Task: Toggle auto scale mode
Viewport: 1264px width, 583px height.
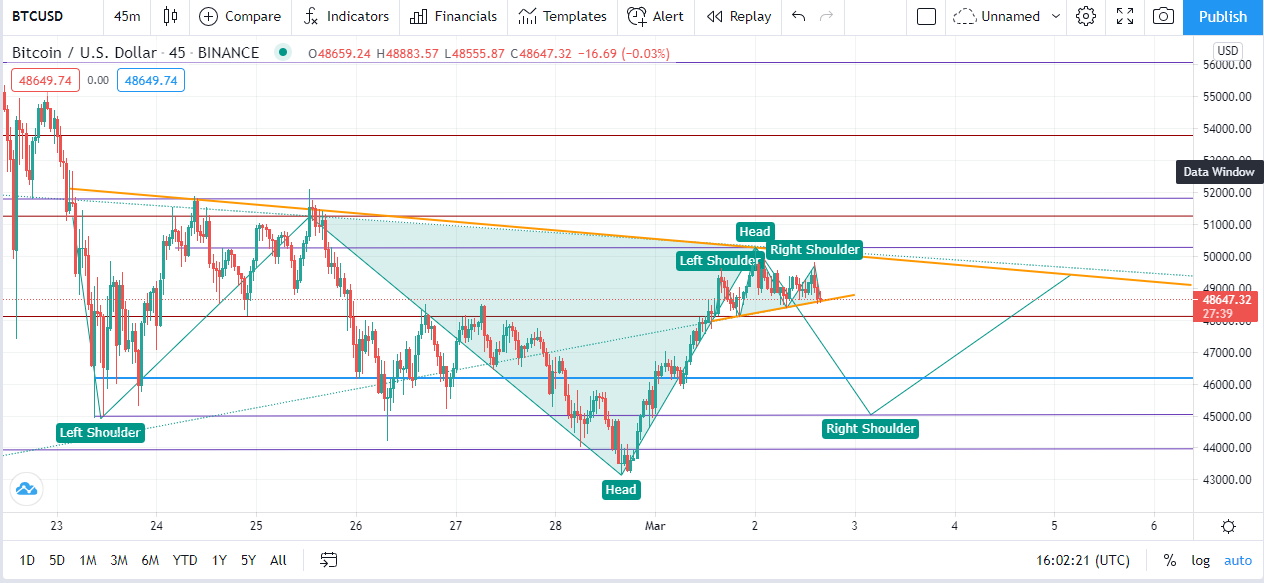Action: coord(1238,560)
